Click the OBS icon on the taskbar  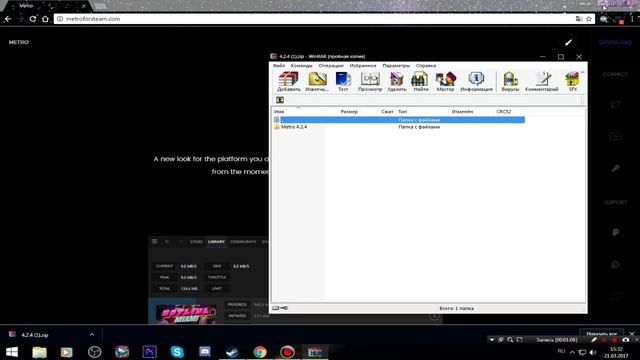pyautogui.click(x=95, y=352)
